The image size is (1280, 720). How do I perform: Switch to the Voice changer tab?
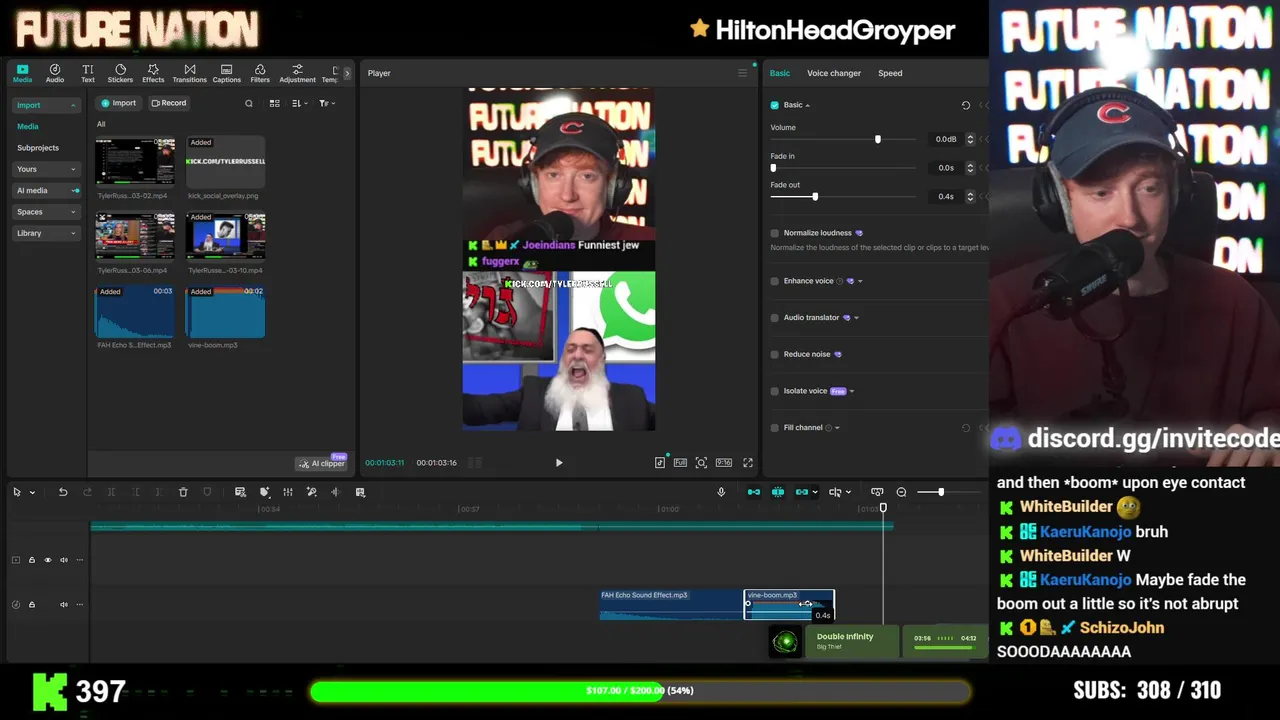[834, 73]
